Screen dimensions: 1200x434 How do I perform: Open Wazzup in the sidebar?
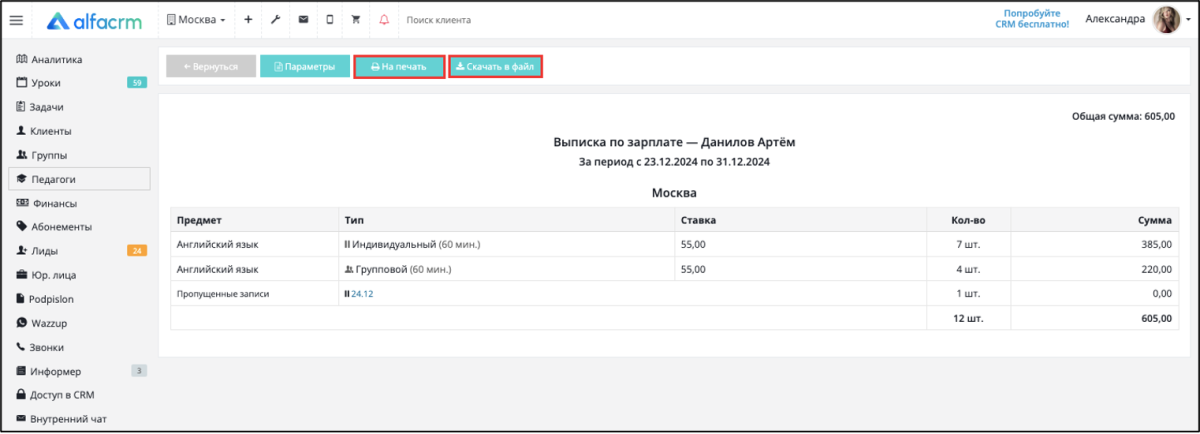tap(49, 323)
